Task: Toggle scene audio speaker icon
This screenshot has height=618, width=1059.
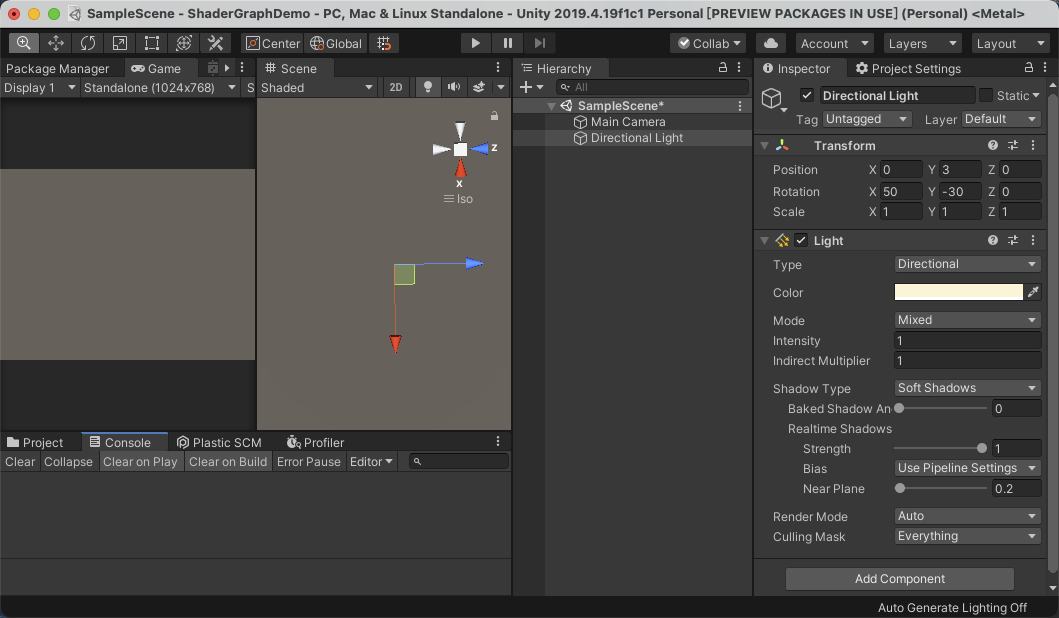Action: (453, 87)
